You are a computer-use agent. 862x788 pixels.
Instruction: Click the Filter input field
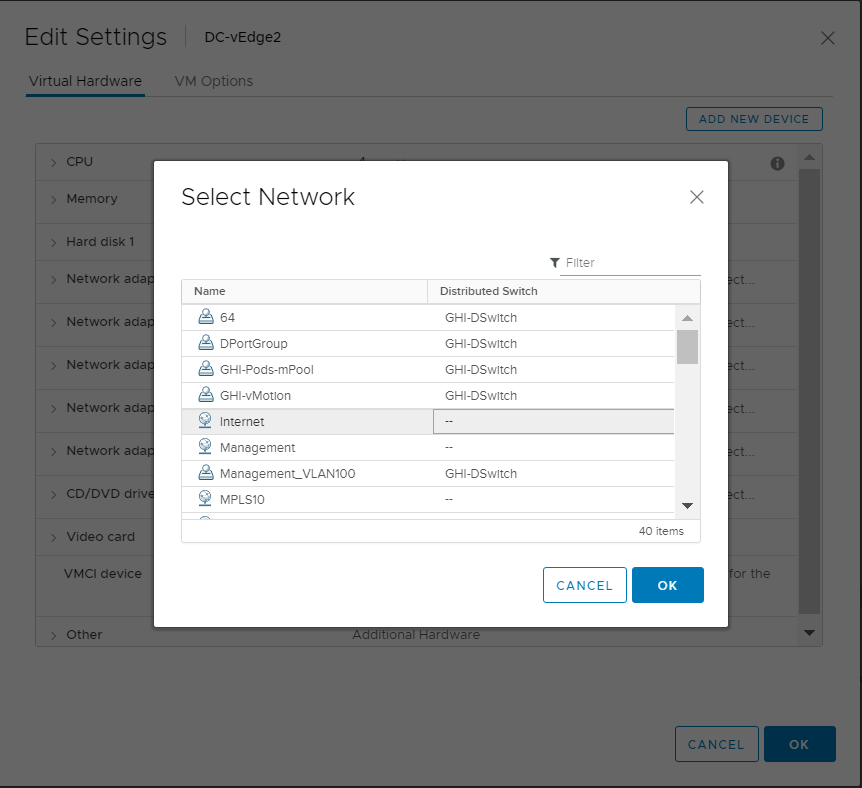[x=630, y=263]
